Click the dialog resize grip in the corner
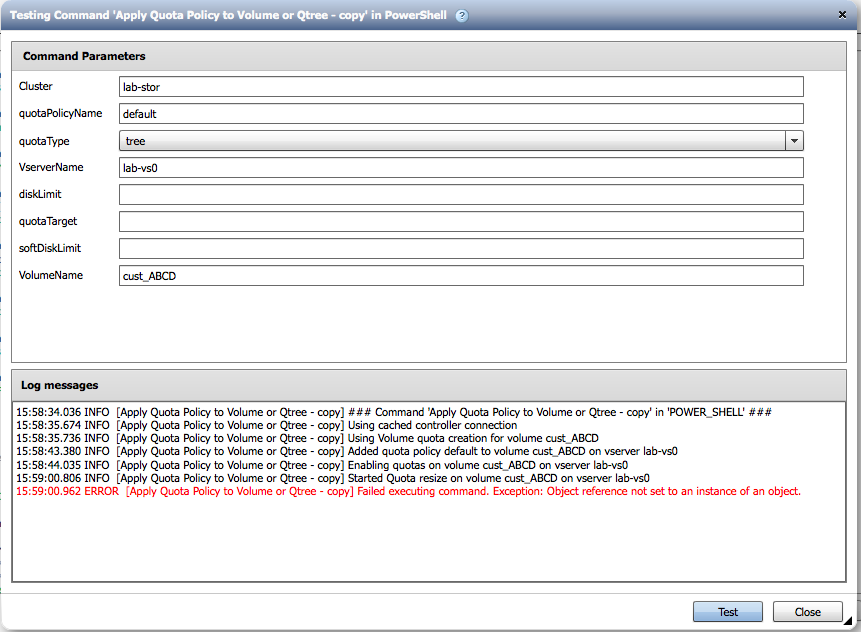The image size is (861, 632). 848,620
